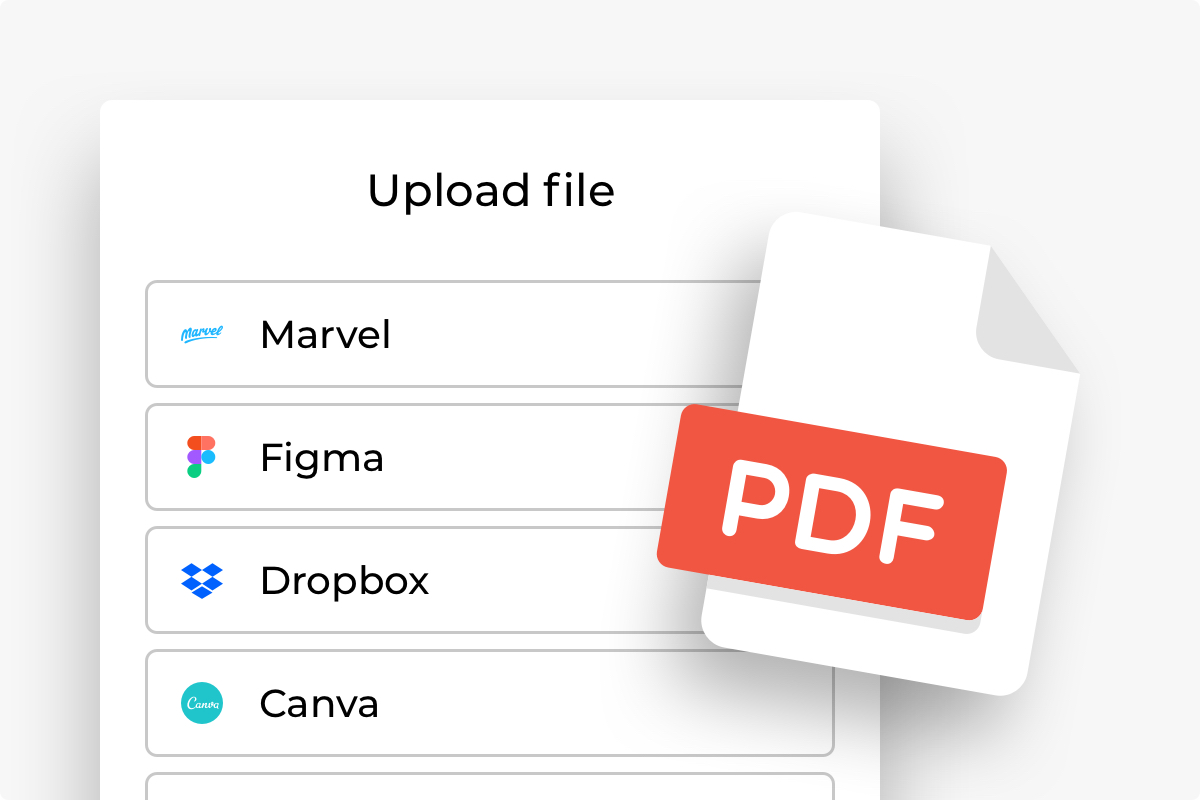The image size is (1200, 800).
Task: Click the Figma logo icon
Action: point(201,457)
